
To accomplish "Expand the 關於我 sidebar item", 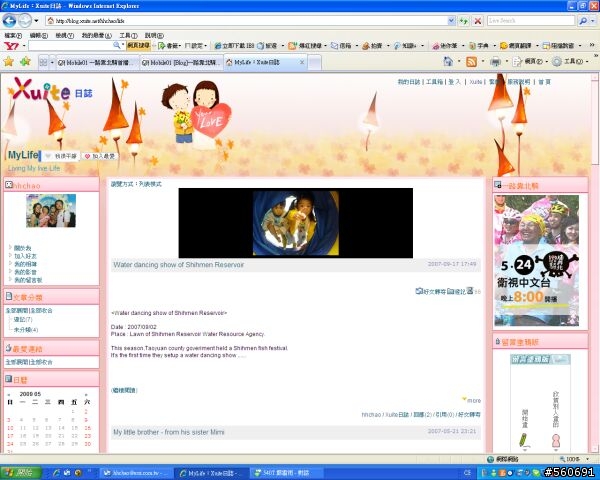I will tap(22, 248).
